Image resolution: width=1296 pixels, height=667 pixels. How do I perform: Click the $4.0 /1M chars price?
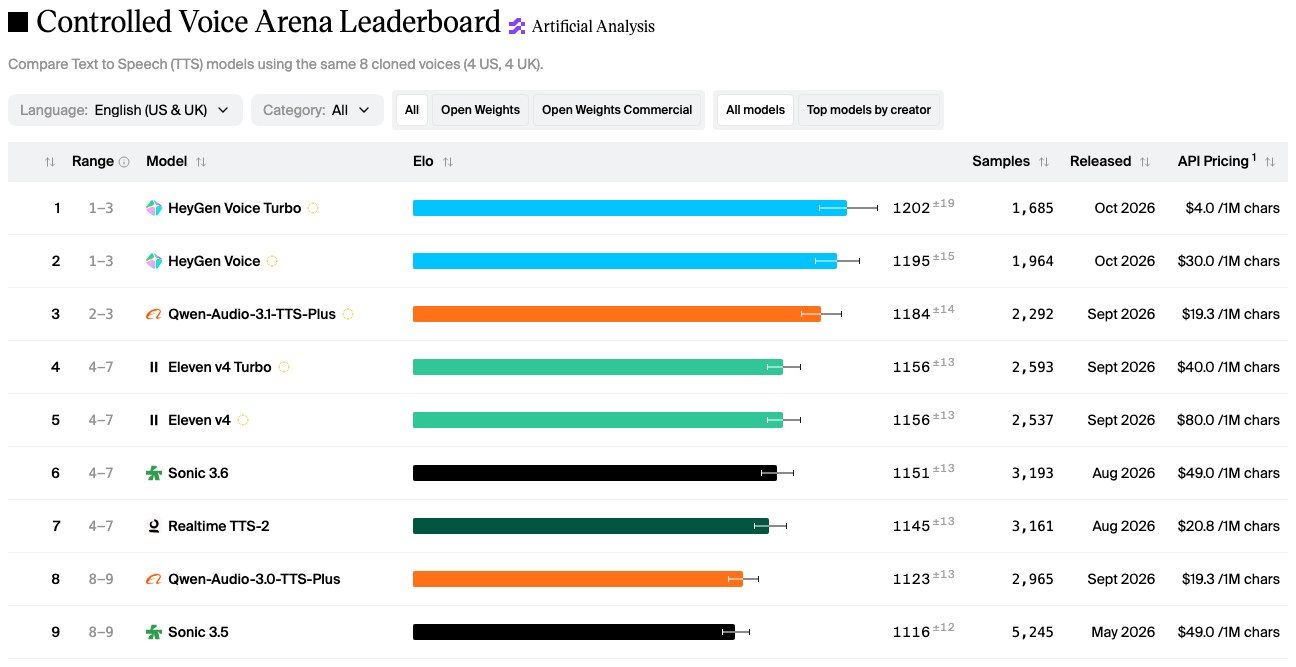pos(1232,208)
